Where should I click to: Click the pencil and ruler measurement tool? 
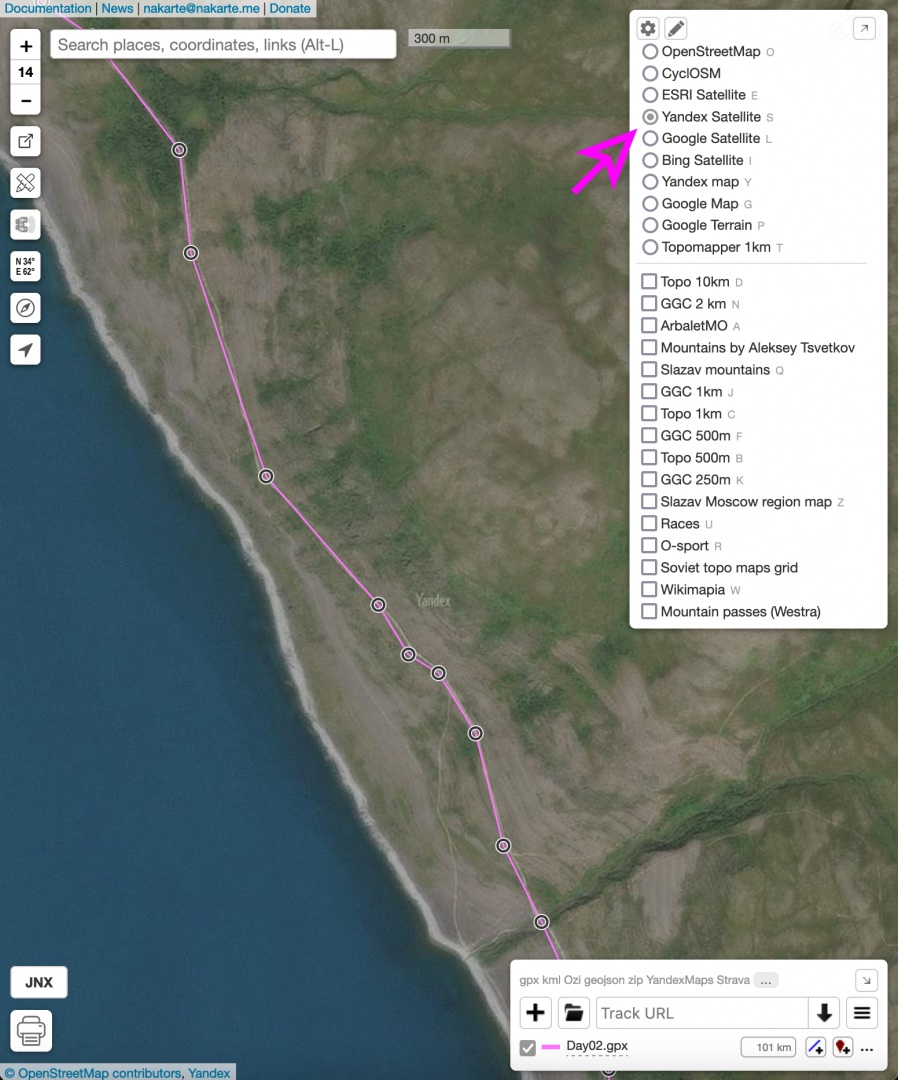26,183
